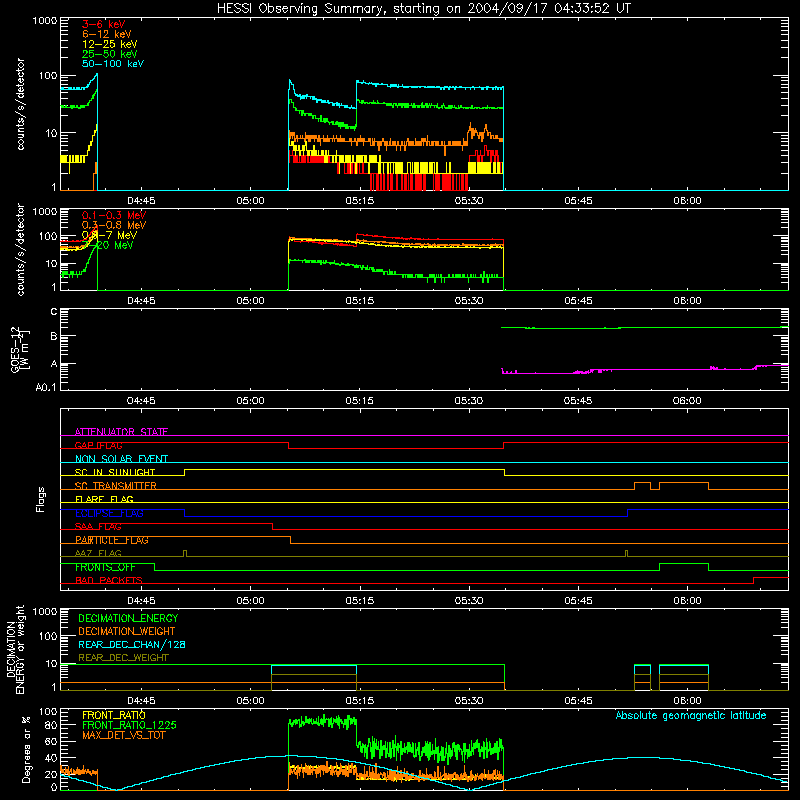
Task: Click 05:15 tick under the MeV count plot
Action: [360, 301]
